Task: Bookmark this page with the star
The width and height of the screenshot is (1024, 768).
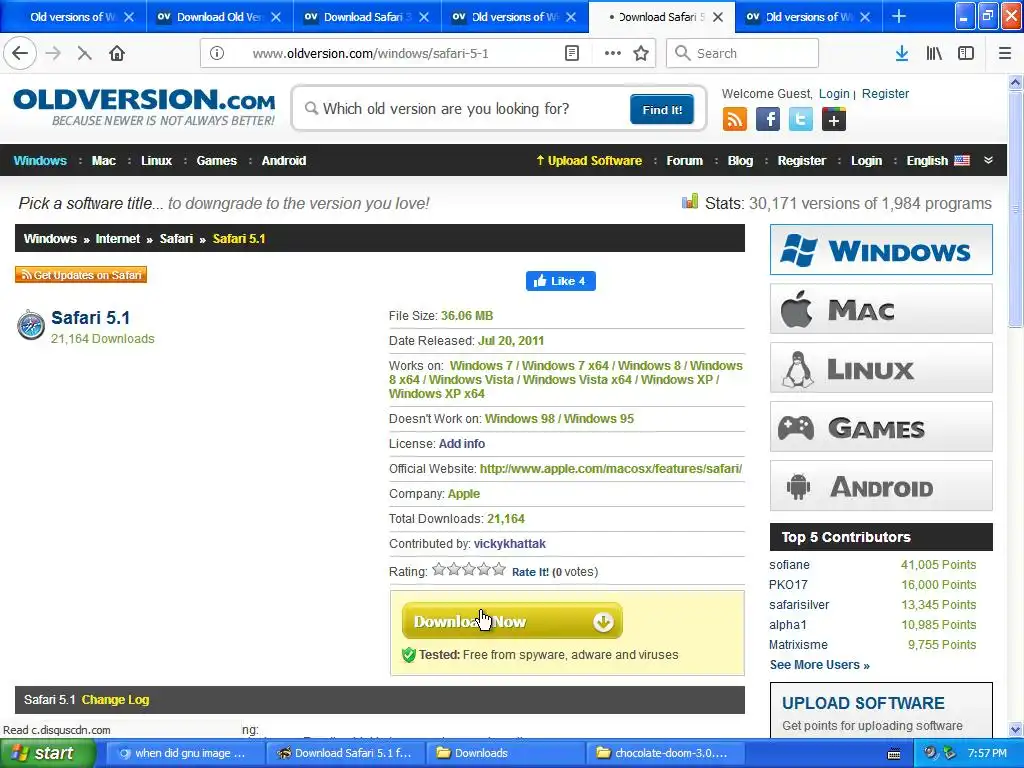Action: (641, 54)
